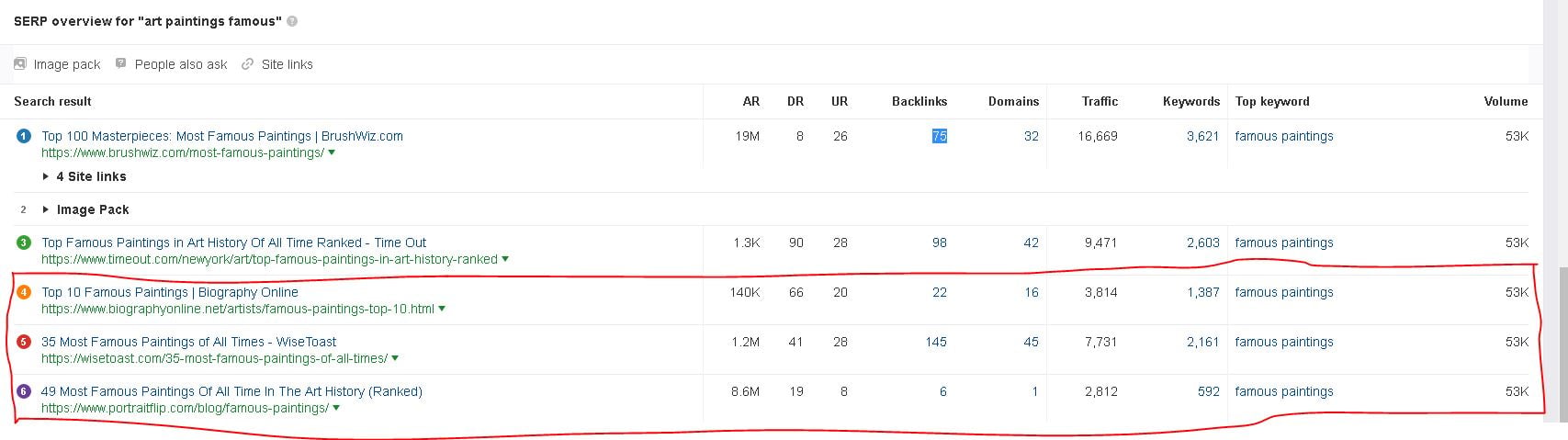The height and width of the screenshot is (440, 1568).
Task: Click position 5 red circle badge
Action: click(24, 342)
